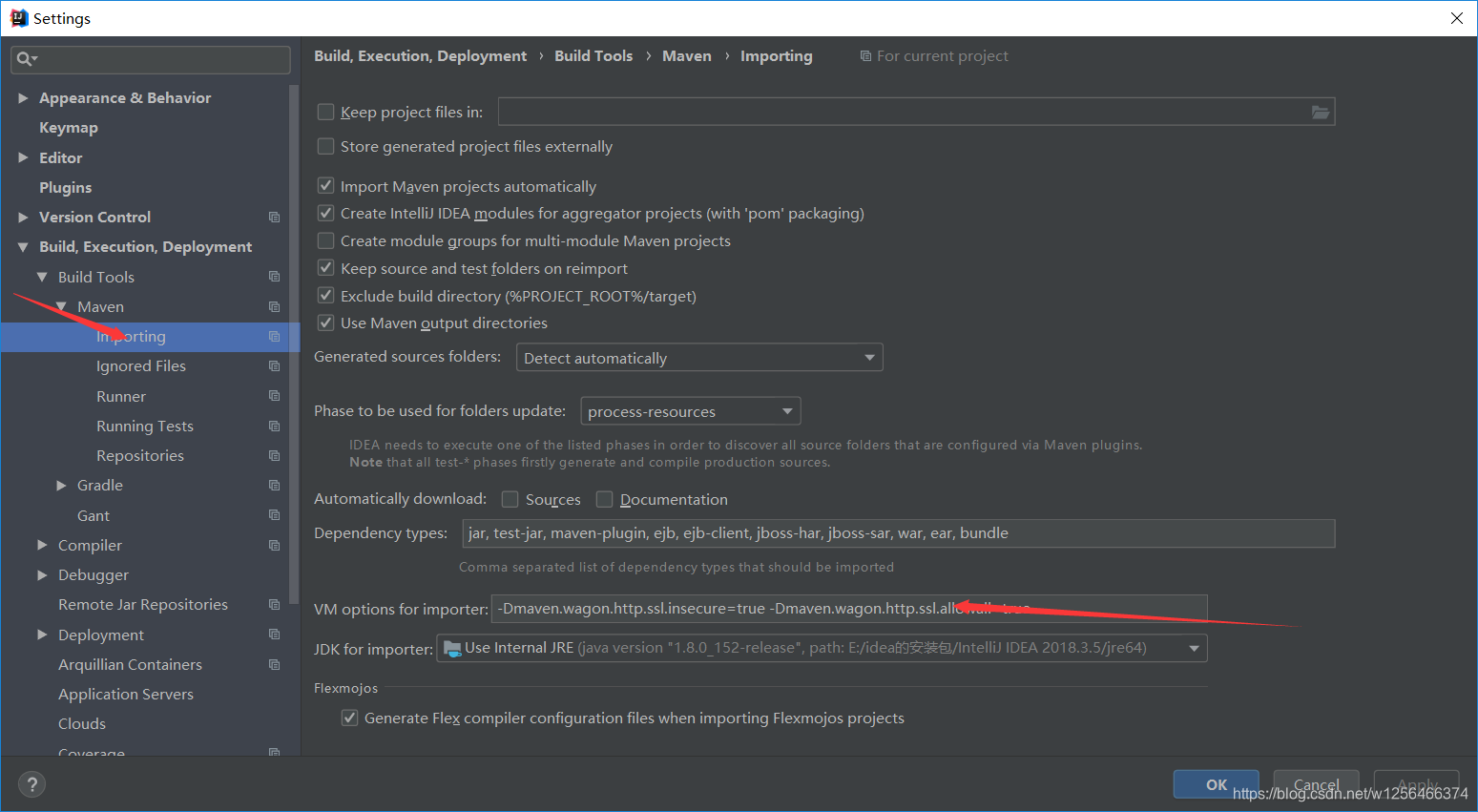The image size is (1478, 812).
Task: Collapse Build, Execution, Deployment section
Action: pos(24,247)
